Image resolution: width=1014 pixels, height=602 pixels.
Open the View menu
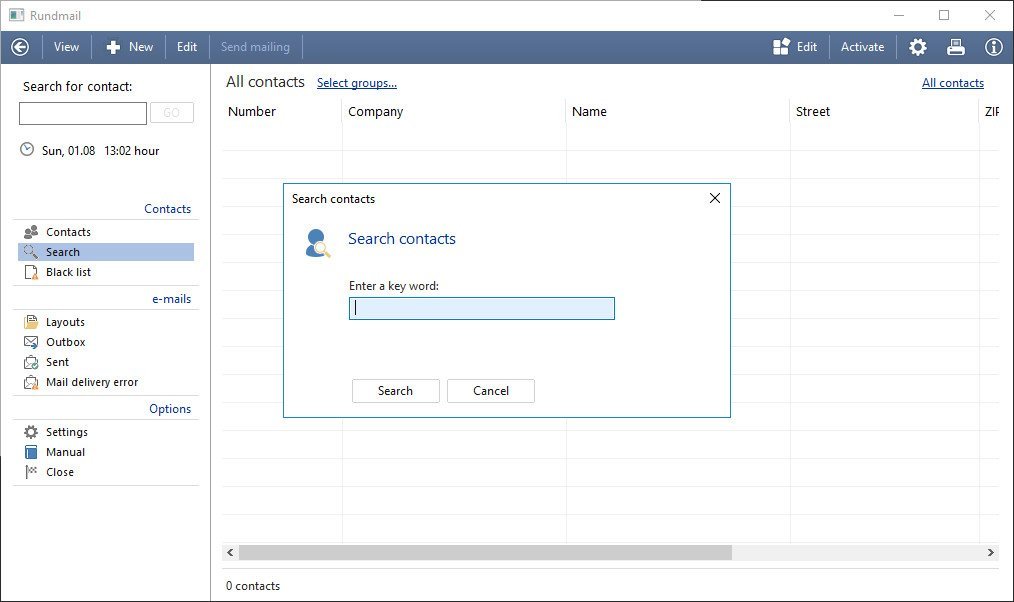66,46
